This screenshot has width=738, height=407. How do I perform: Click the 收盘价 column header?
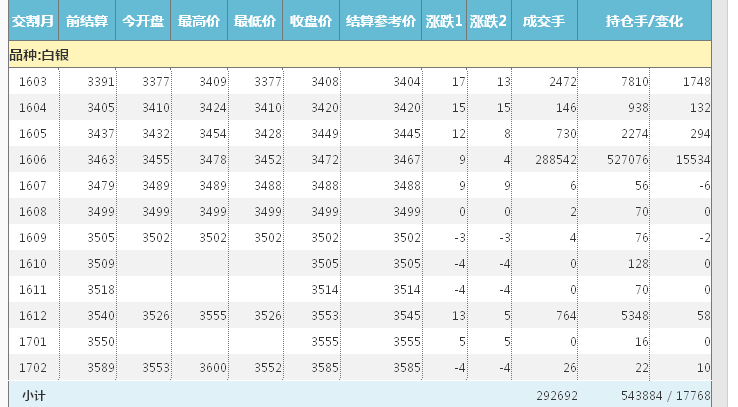click(x=311, y=21)
